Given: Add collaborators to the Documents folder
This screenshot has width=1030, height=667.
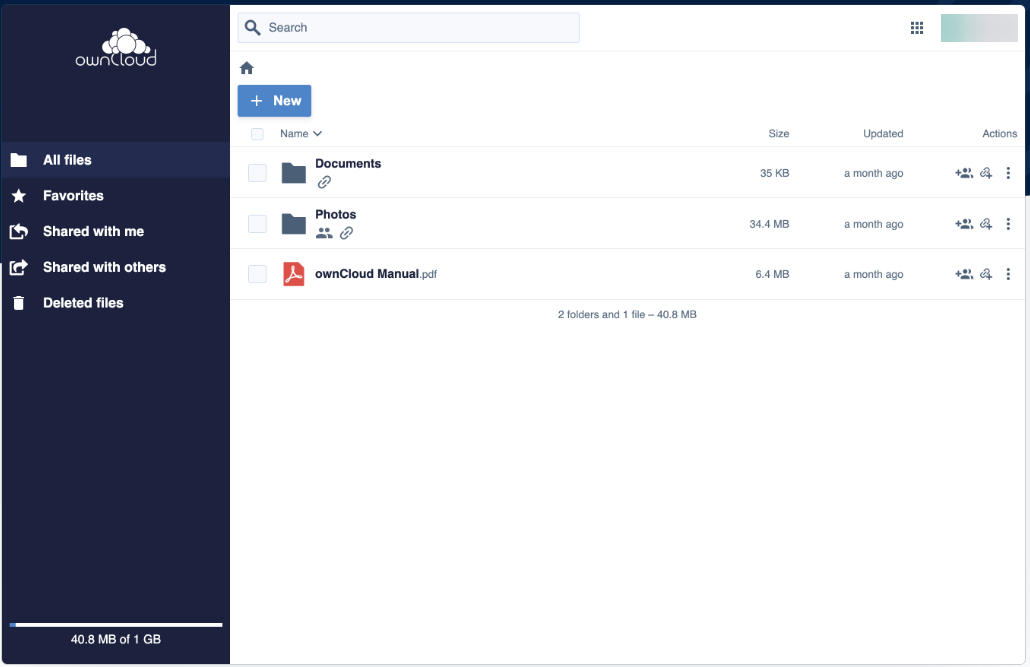Looking at the screenshot, I should coord(964,173).
